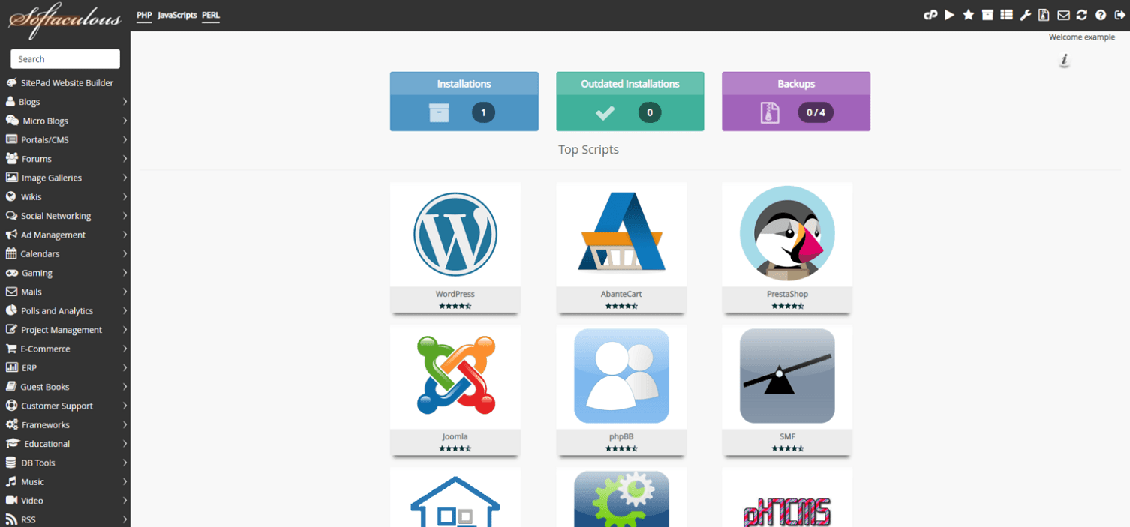The height and width of the screenshot is (527, 1130).
Task: Open the green gear logo script tile
Action: [x=621, y=497]
